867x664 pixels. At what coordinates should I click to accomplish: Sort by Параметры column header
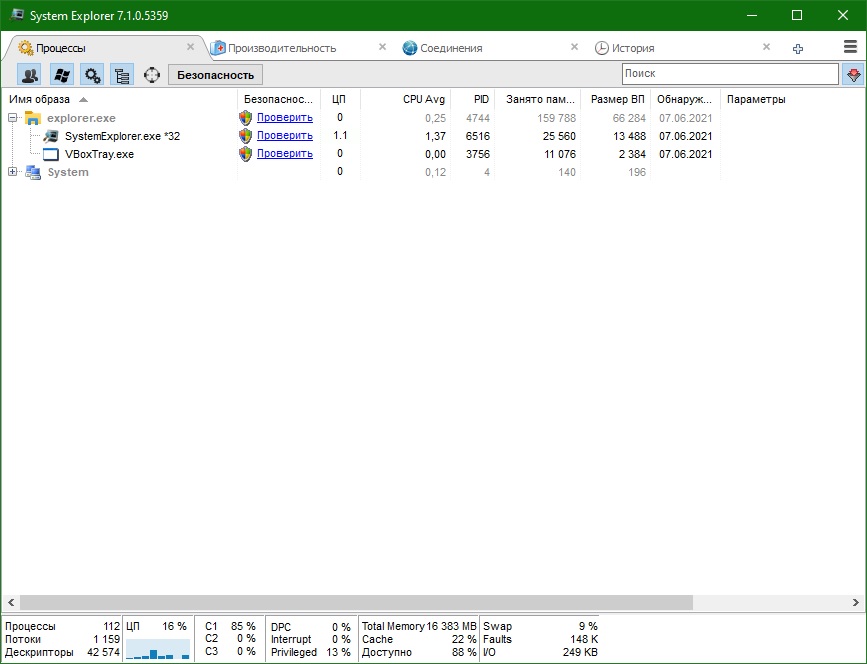point(793,100)
